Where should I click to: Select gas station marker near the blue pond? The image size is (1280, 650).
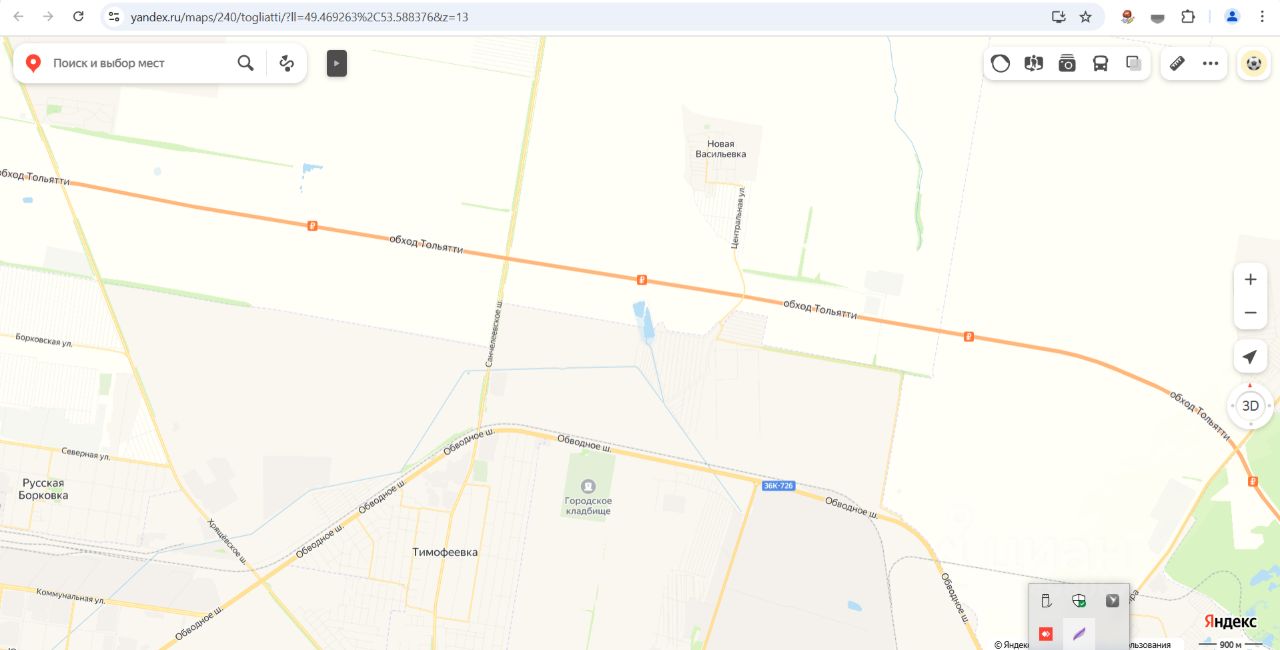(x=642, y=280)
